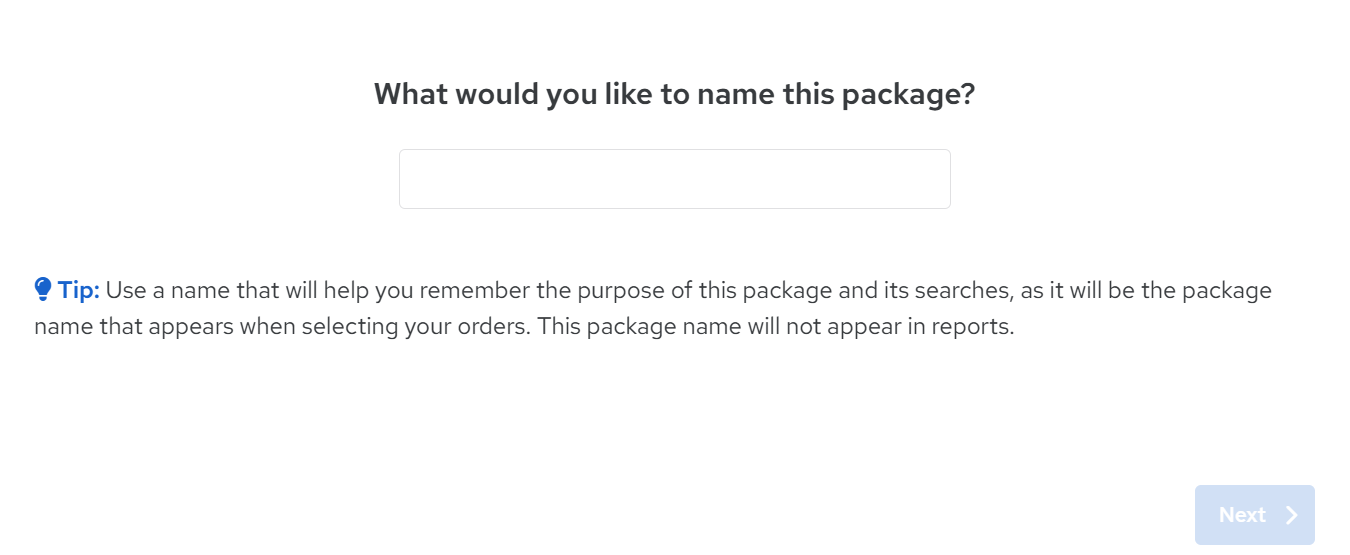Click the right chevron on Next
The width and height of the screenshot is (1350, 555).
tap(1292, 515)
